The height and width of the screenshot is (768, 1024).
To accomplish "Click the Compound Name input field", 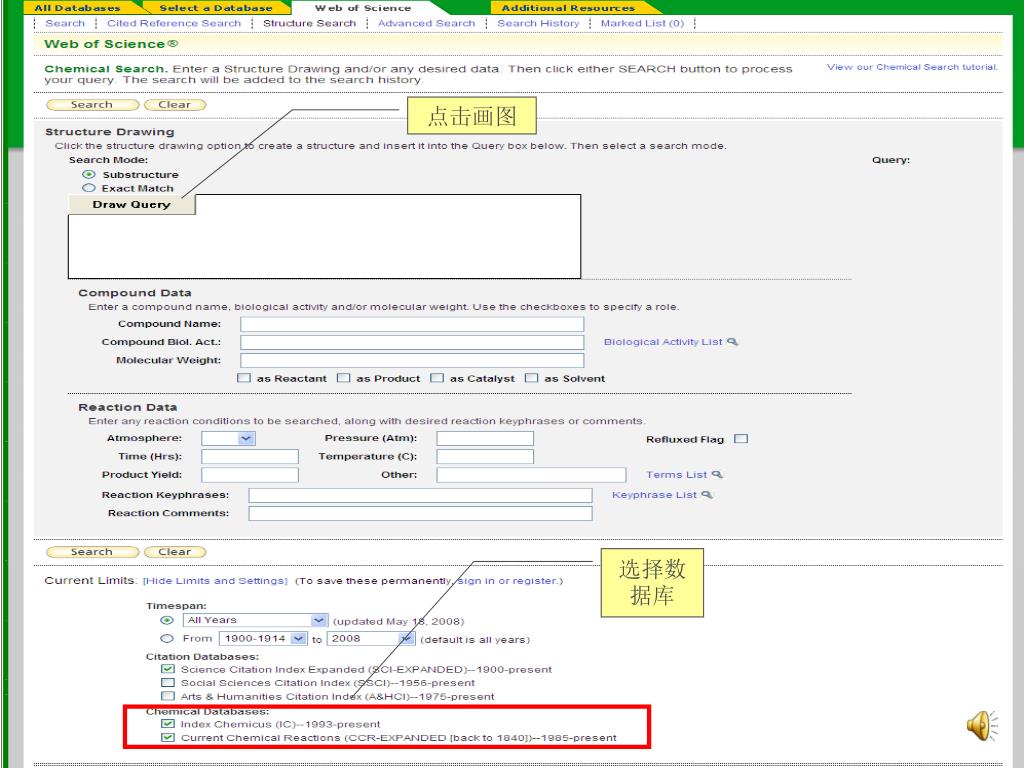I will [412, 324].
